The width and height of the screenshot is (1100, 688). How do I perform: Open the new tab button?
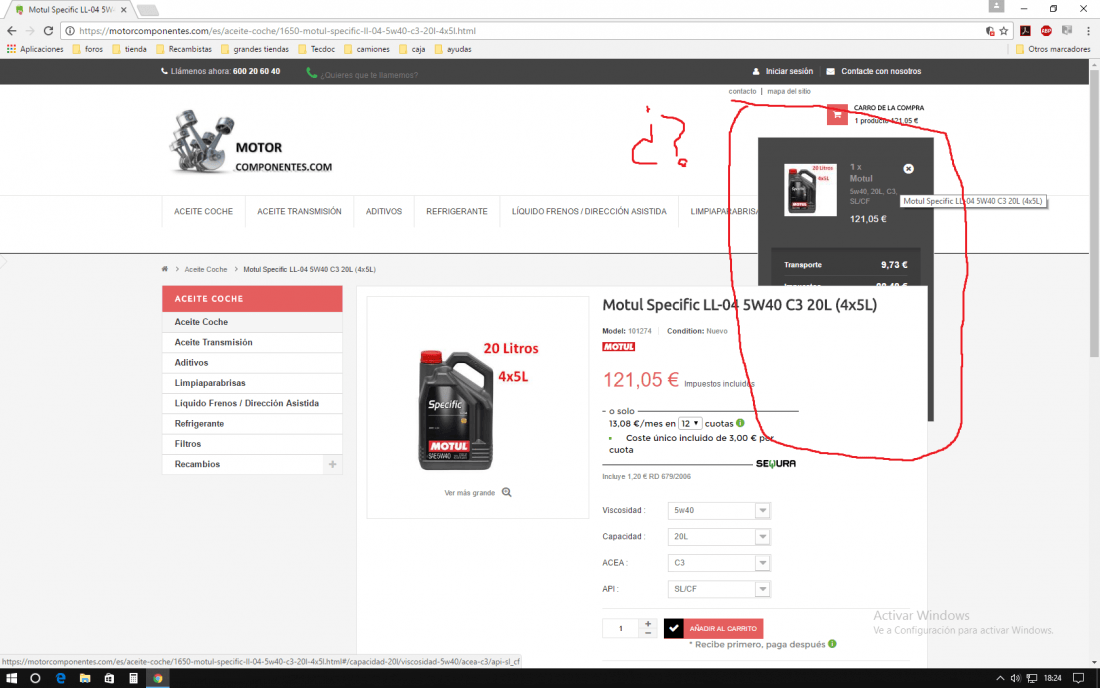point(147,10)
